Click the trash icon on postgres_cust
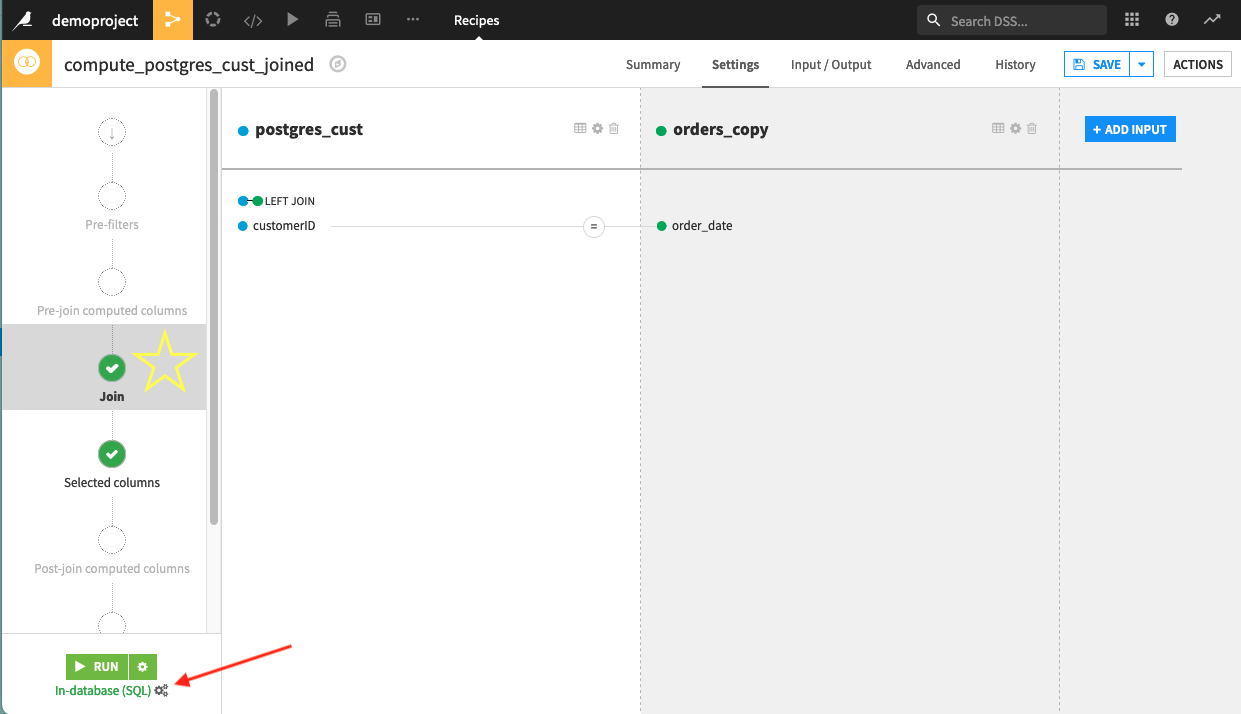Screen dimensions: 1241x714 614,128
